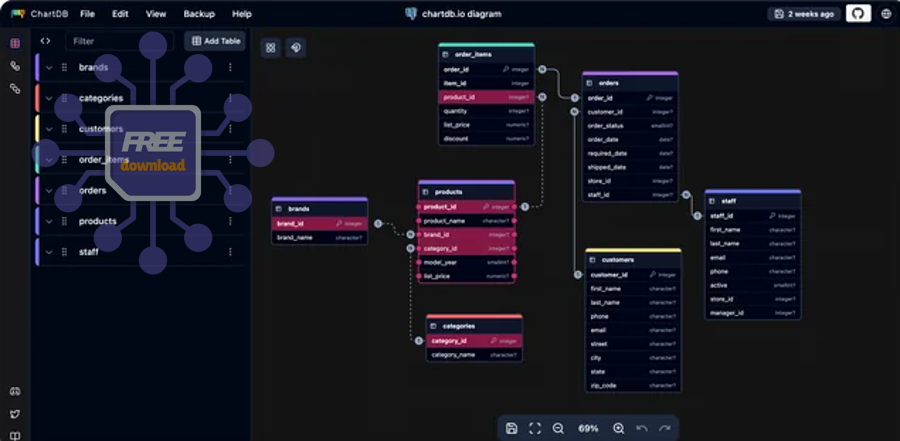Open the View menu

(156, 14)
